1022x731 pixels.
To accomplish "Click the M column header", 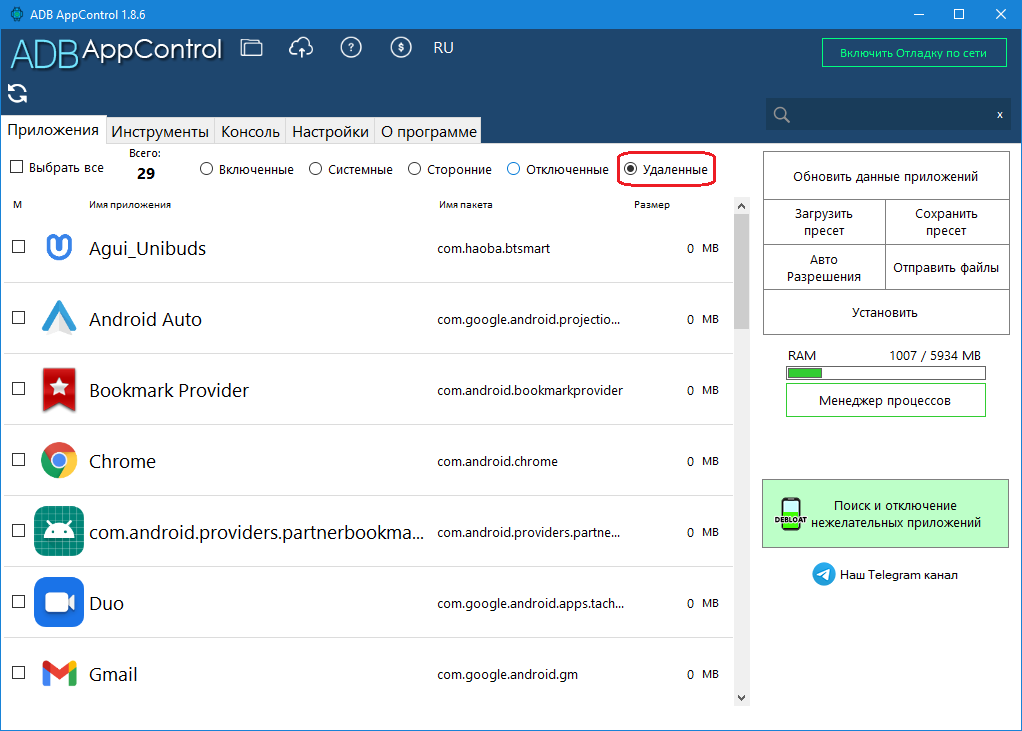I will pyautogui.click(x=18, y=205).
